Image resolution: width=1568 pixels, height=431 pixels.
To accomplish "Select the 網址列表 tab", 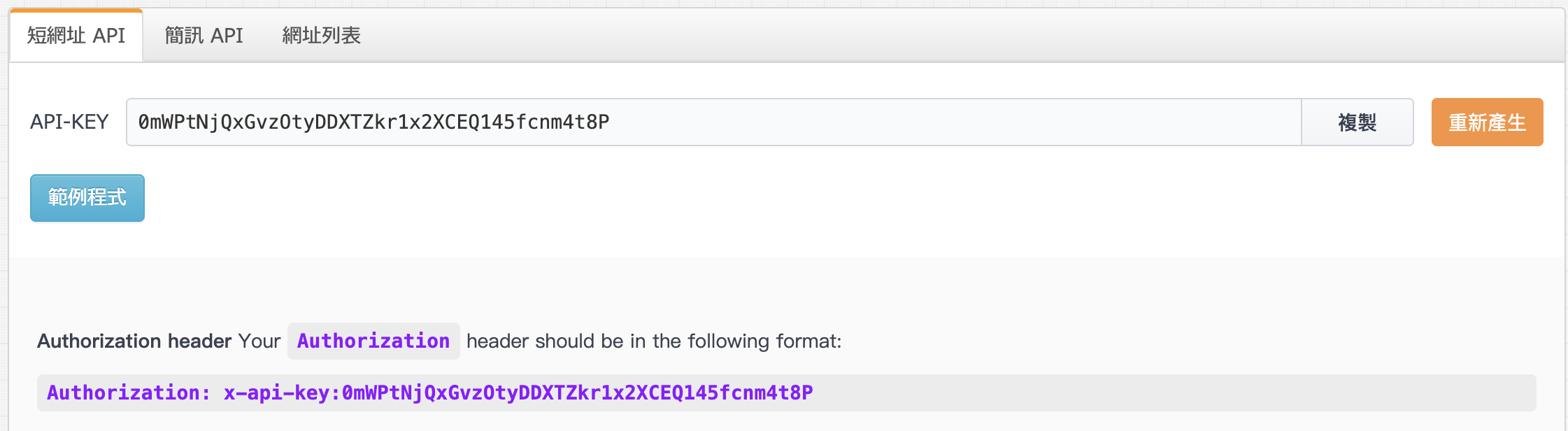I will [x=321, y=36].
